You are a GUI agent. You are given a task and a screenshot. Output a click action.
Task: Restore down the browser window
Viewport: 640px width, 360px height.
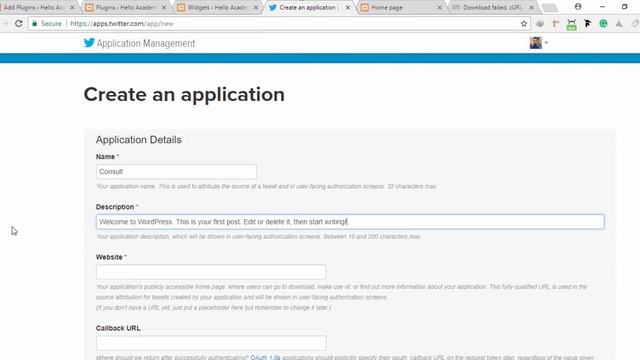coord(624,7)
